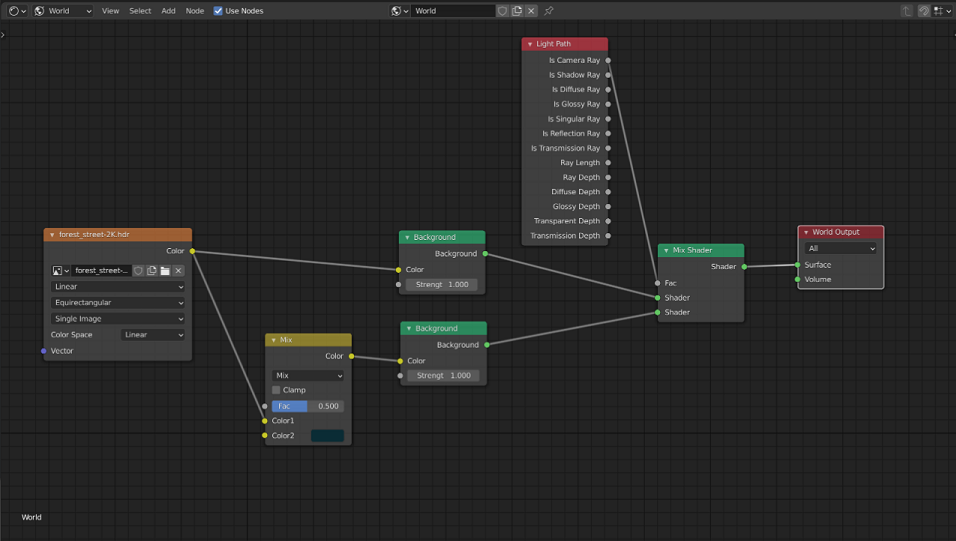Open the Select menu

click(140, 10)
